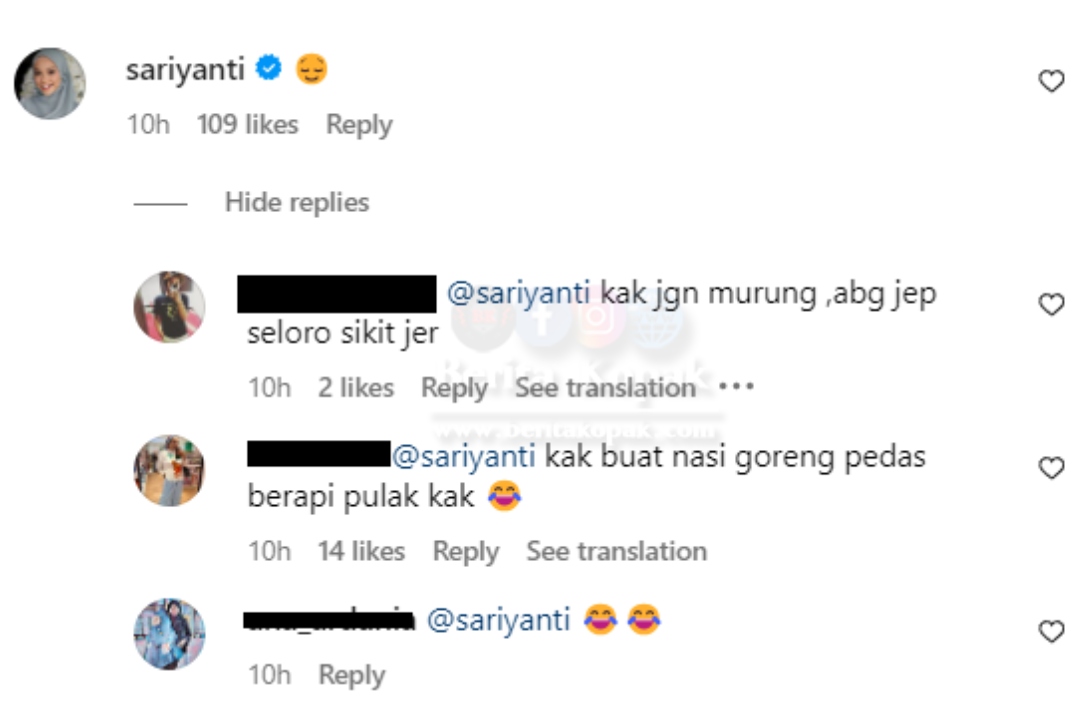Open sariyanti's profile picture

click(x=50, y=83)
